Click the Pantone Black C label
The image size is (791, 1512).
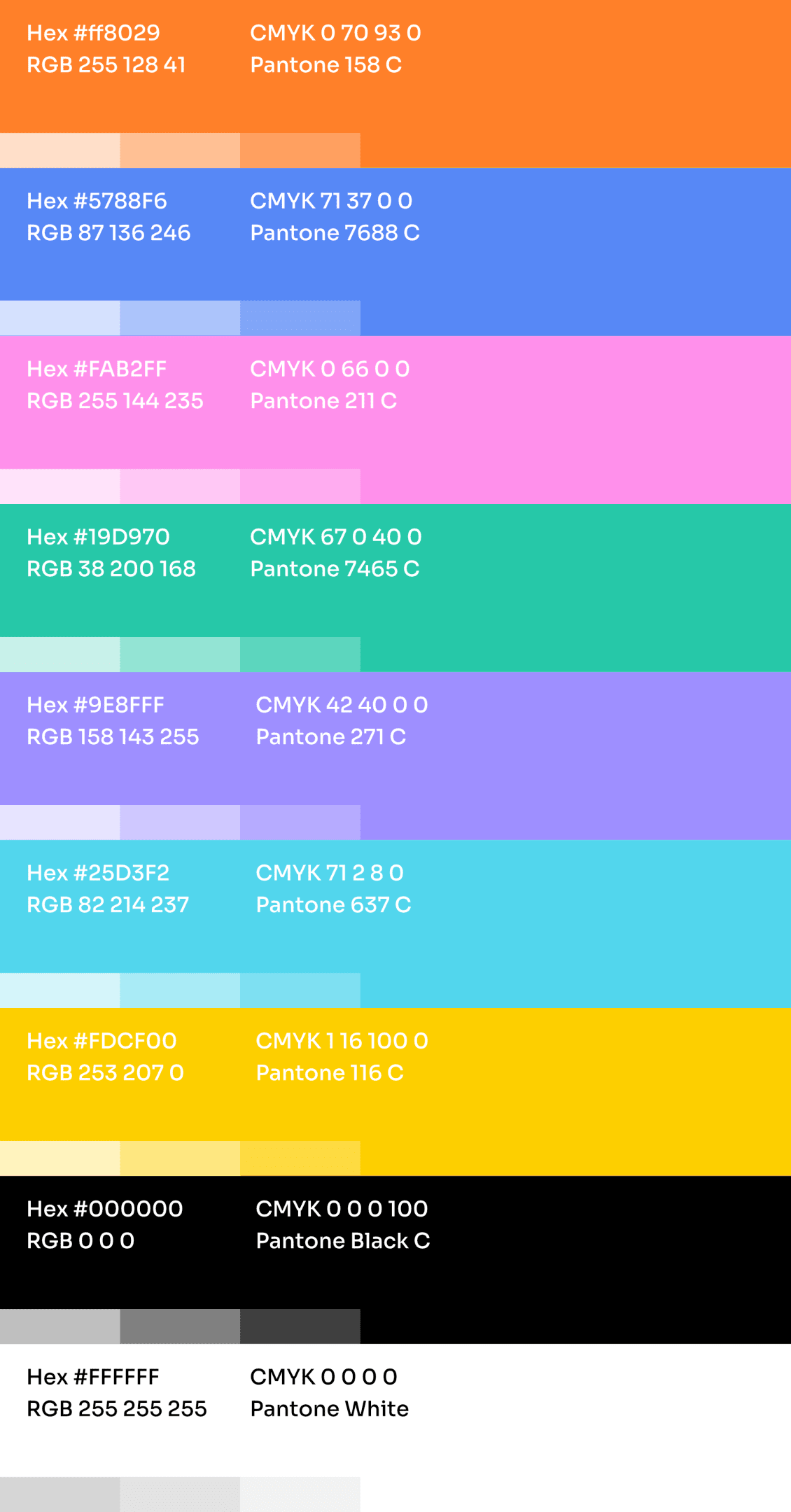click(x=343, y=1241)
